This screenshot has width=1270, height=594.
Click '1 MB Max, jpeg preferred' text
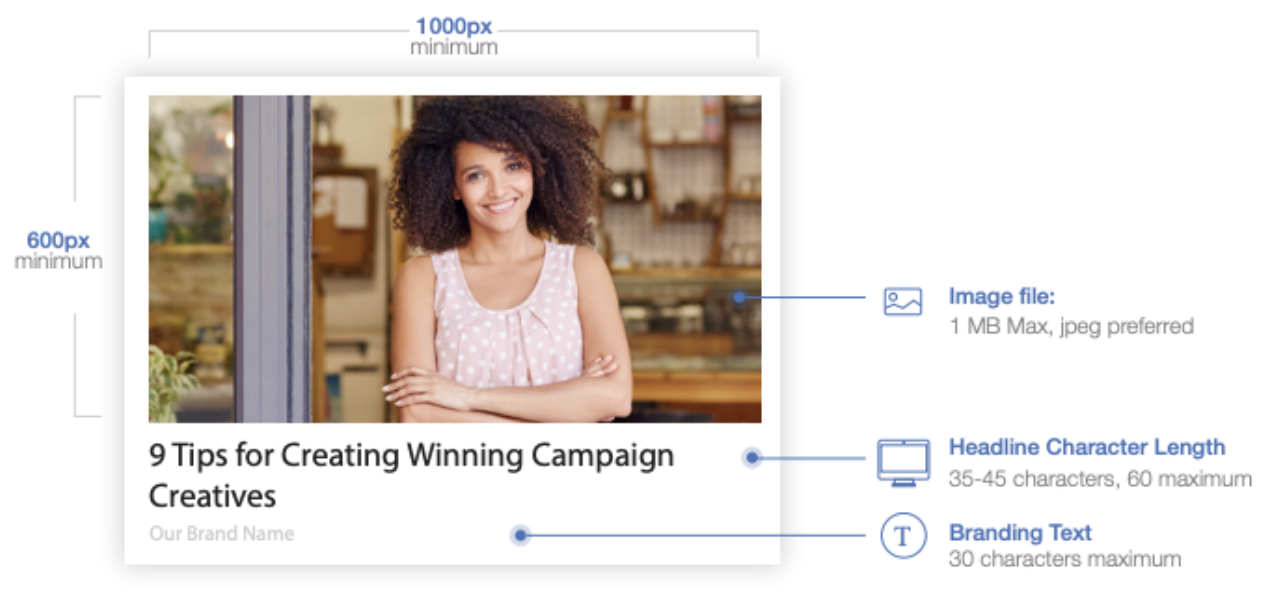[x=1071, y=325]
